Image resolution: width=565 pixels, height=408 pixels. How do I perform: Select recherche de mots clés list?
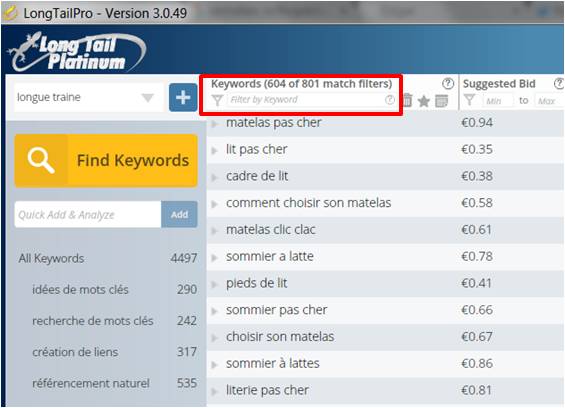[93, 321]
